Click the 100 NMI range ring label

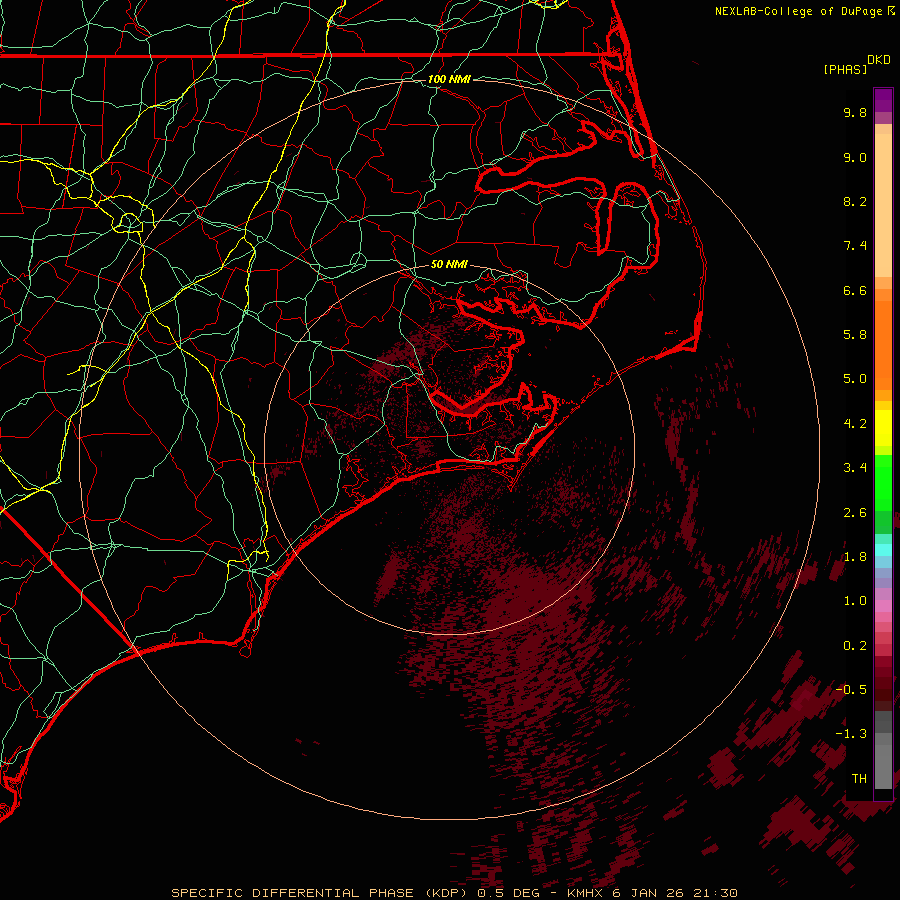click(x=449, y=79)
